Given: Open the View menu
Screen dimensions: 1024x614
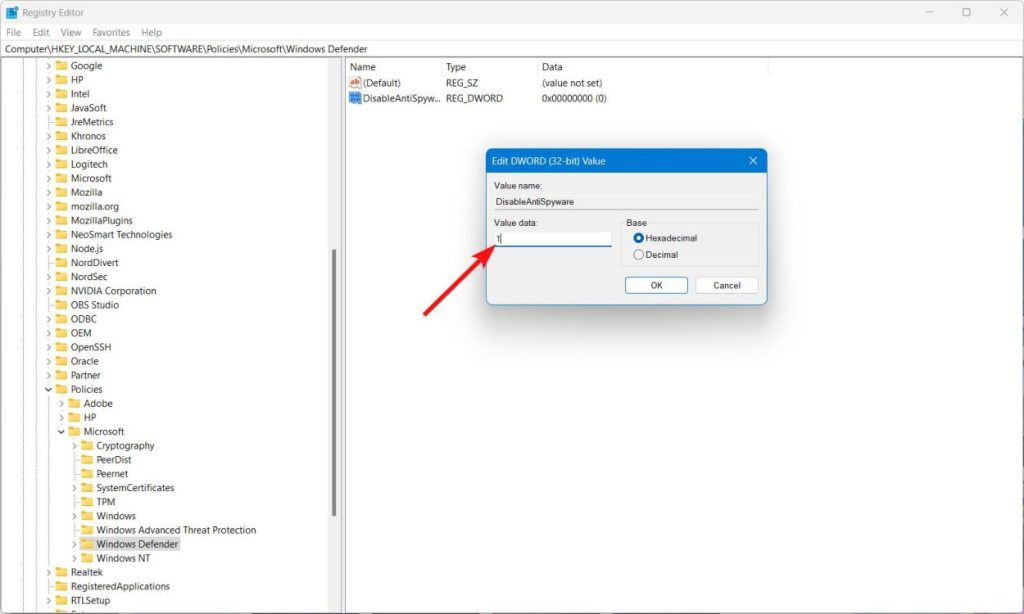Looking at the screenshot, I should (x=71, y=32).
